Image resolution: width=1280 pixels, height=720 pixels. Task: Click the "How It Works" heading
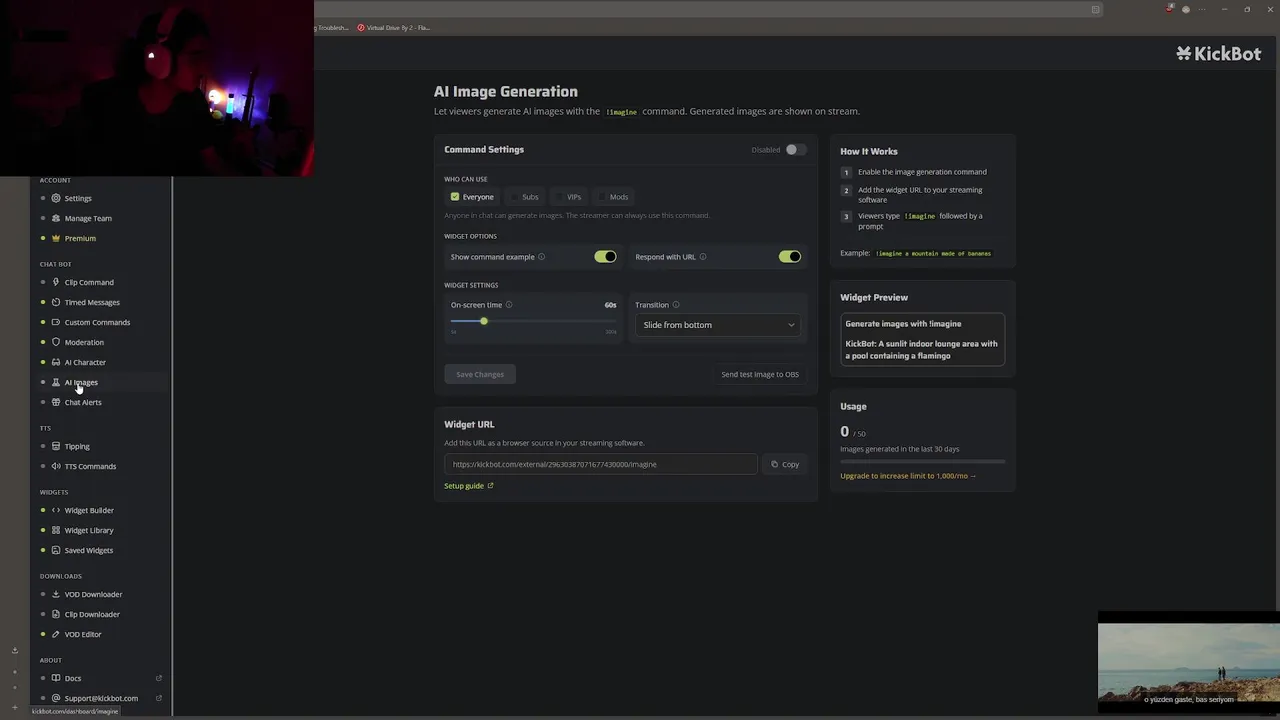tap(869, 151)
